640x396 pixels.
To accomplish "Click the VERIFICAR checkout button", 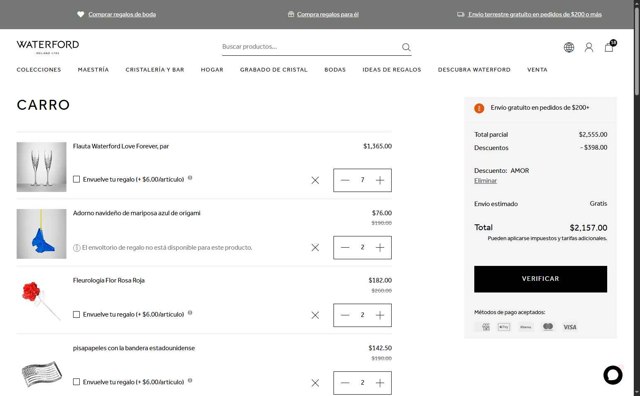I will coord(540,279).
